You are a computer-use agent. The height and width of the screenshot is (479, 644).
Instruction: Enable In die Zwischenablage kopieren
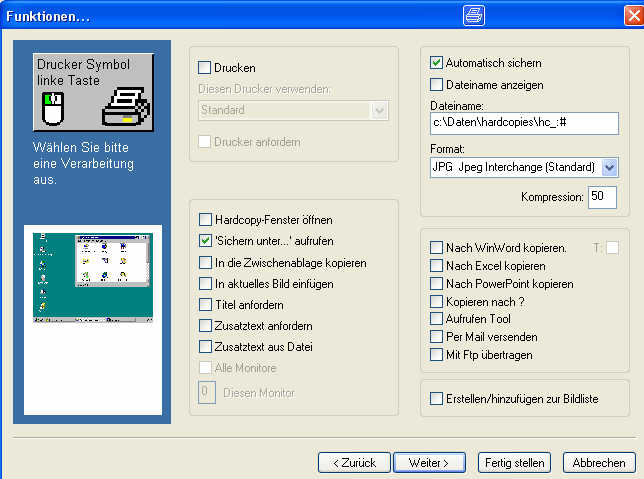pyautogui.click(x=205, y=263)
